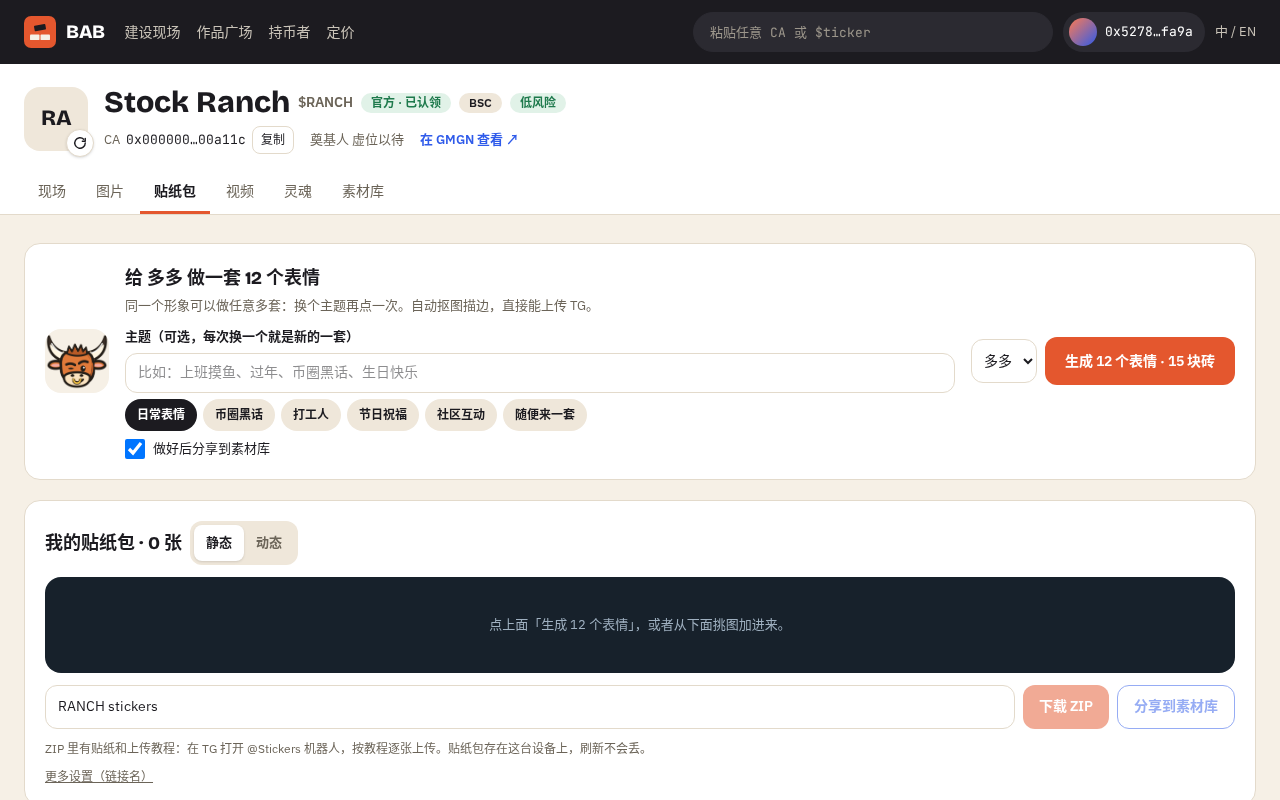Select the 日常表情 theme chip

161,415
